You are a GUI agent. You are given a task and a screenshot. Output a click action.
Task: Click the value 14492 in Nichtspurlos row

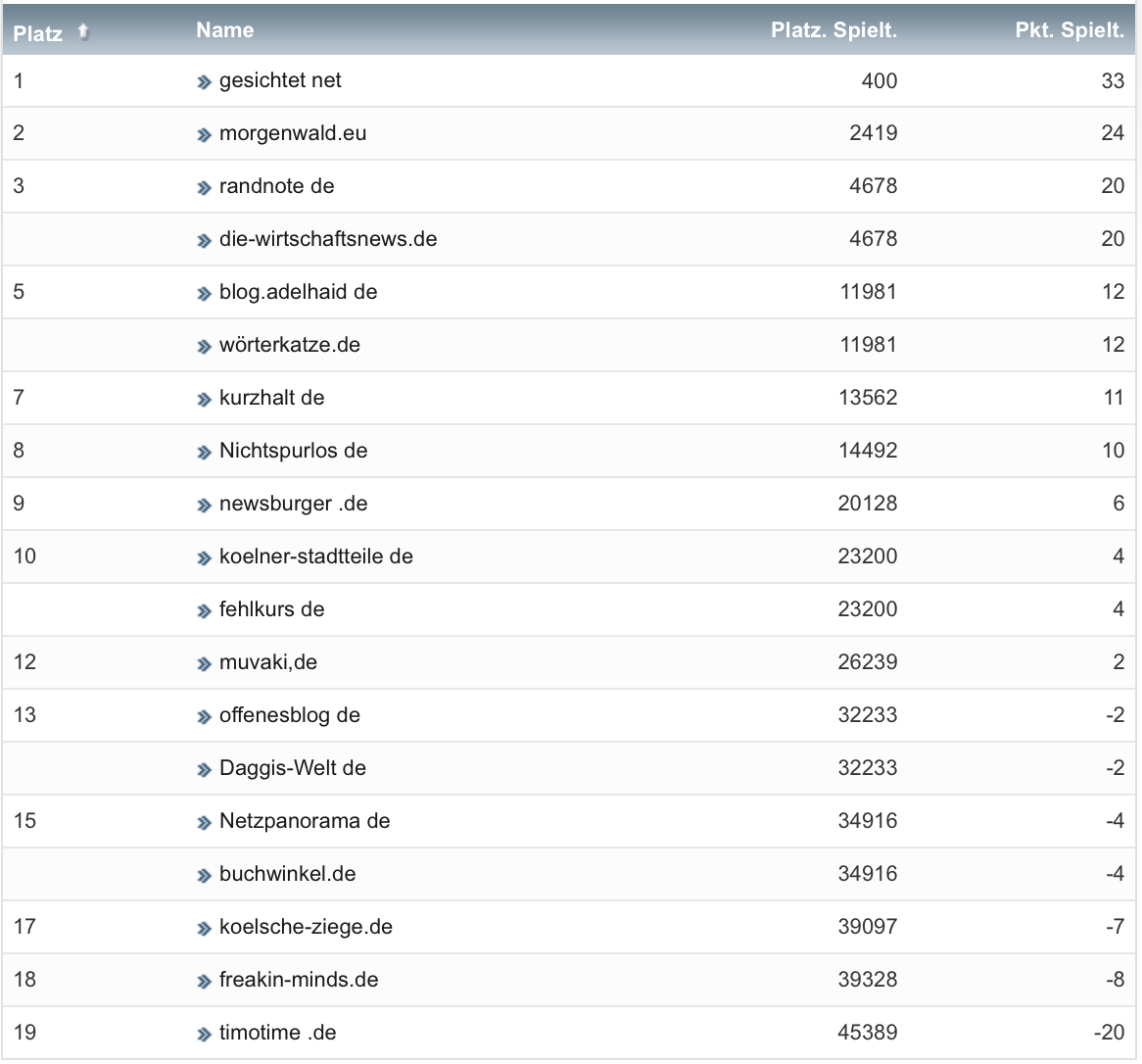click(868, 451)
